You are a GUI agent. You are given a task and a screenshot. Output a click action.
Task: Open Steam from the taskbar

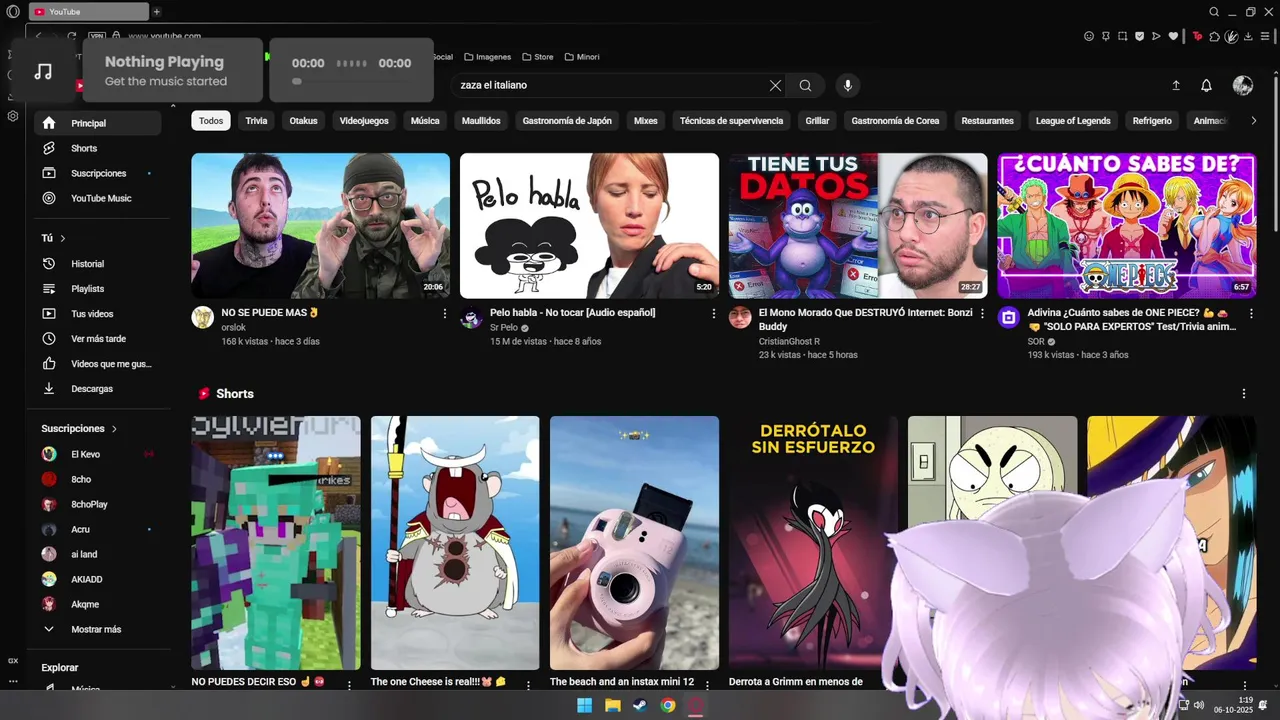[640, 705]
